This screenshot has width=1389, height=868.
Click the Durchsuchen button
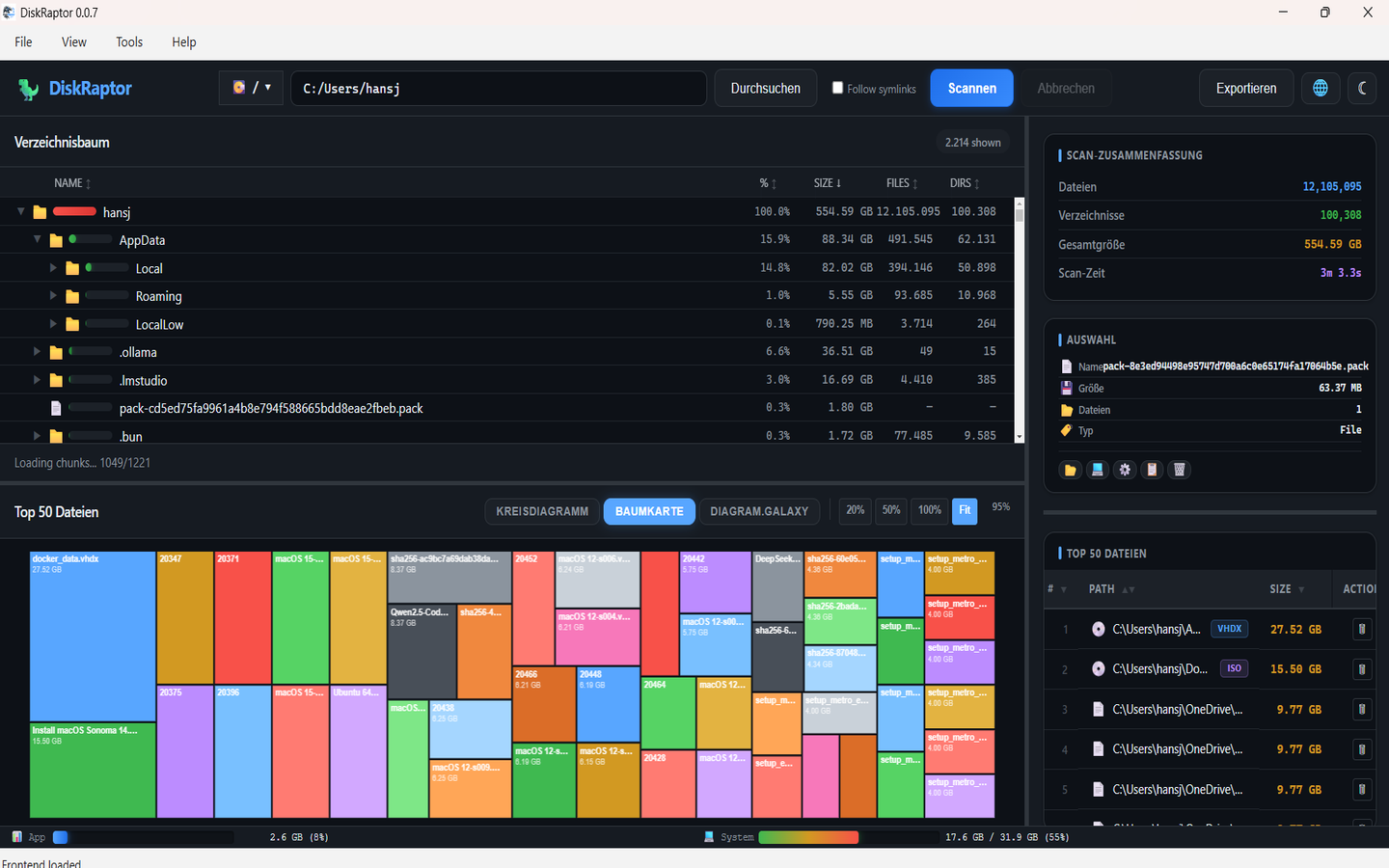coord(766,88)
